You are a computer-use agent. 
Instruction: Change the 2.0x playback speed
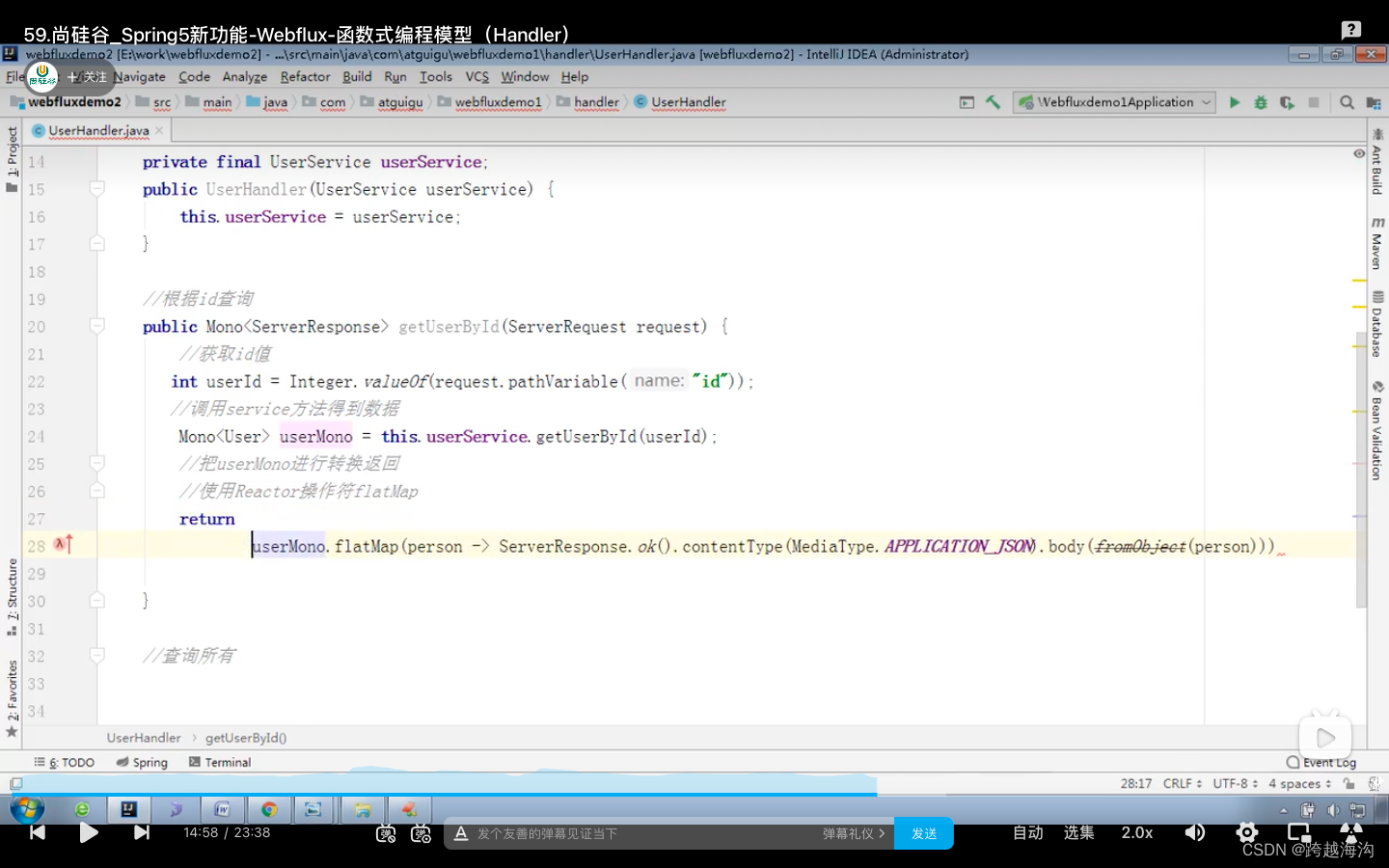(x=1137, y=832)
